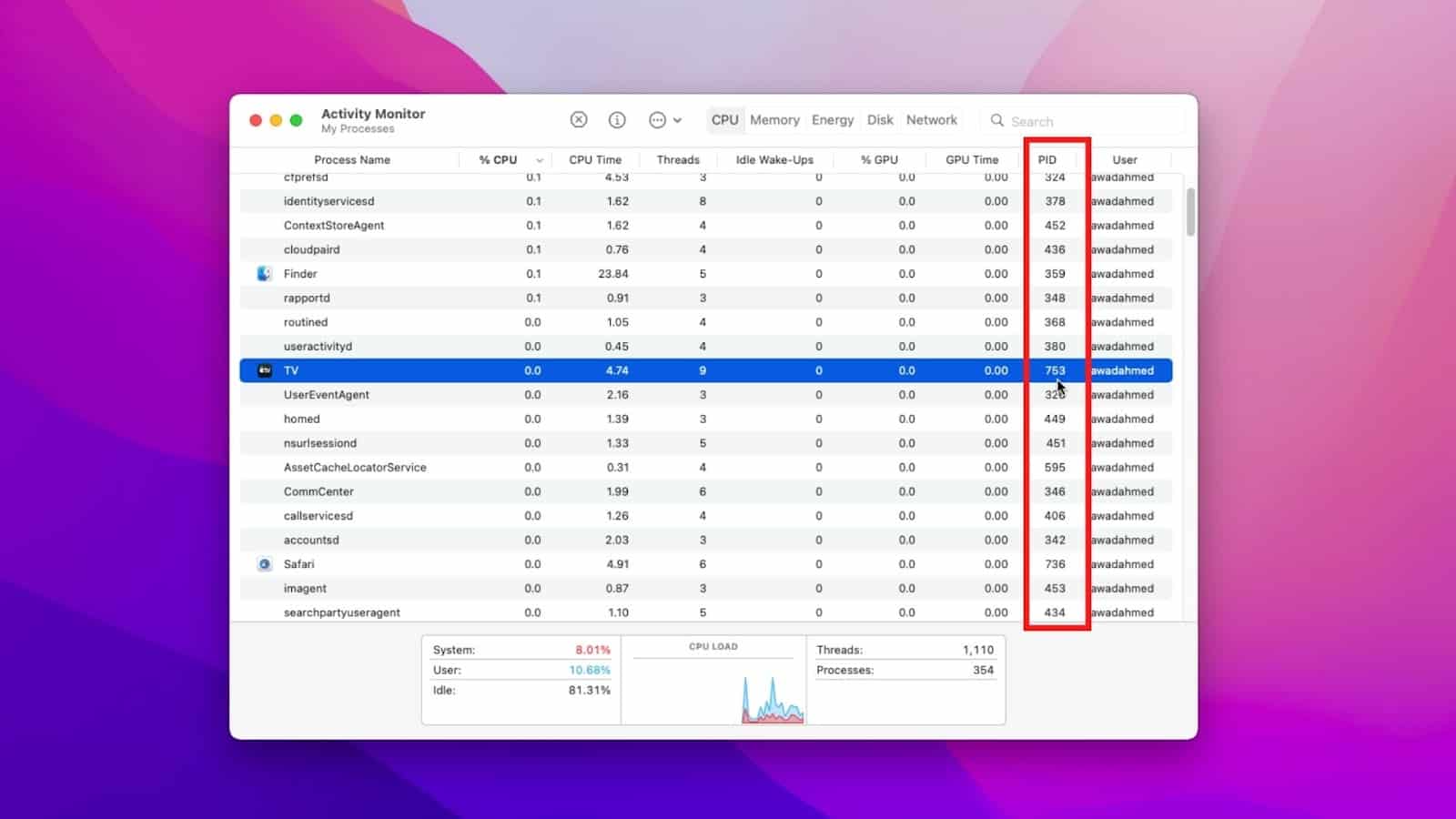
Task: Open the Network tab
Action: tap(931, 119)
